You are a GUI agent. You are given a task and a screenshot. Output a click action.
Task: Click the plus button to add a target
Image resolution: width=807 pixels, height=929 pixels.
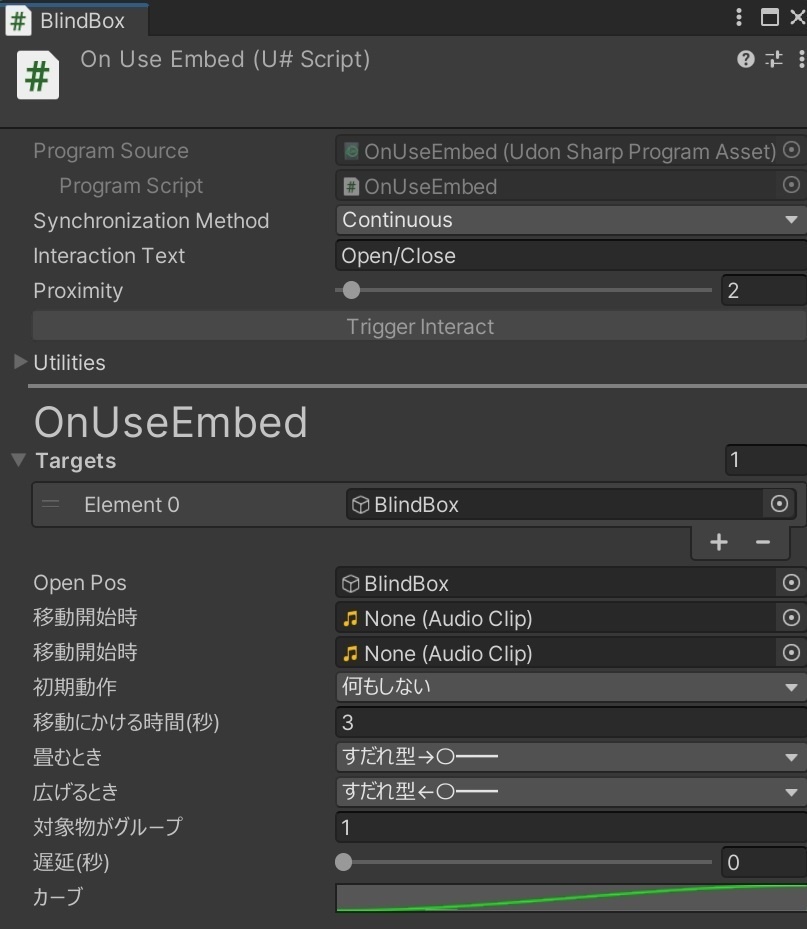[718, 542]
